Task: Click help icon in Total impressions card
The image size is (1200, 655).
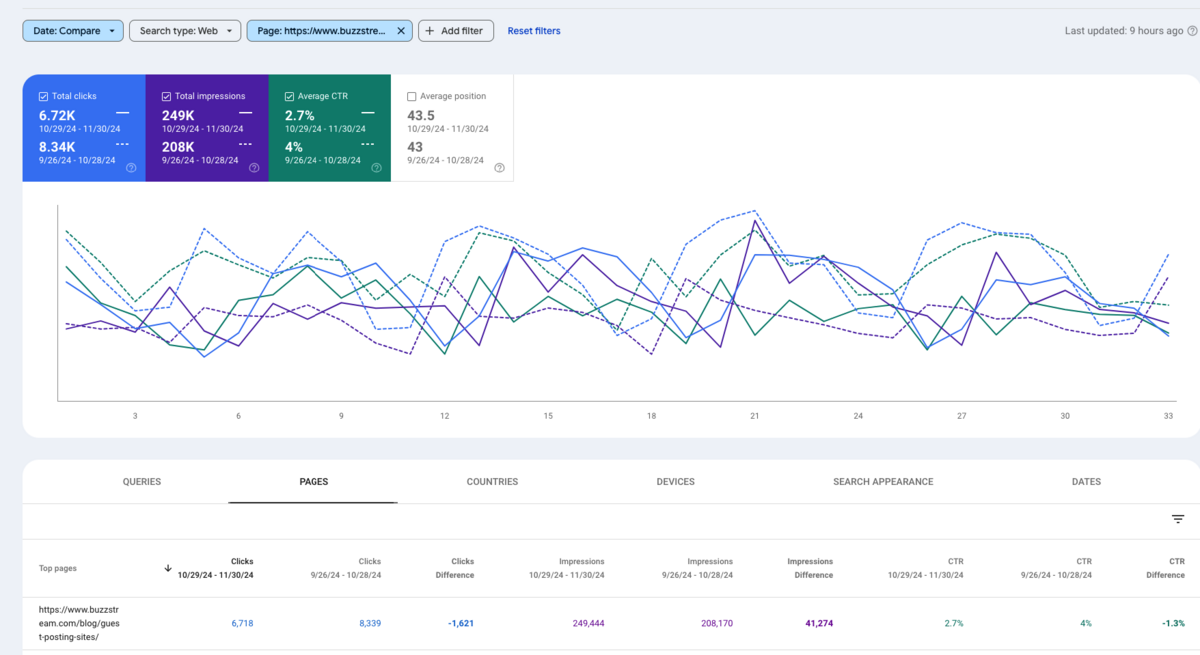Action: point(254,168)
